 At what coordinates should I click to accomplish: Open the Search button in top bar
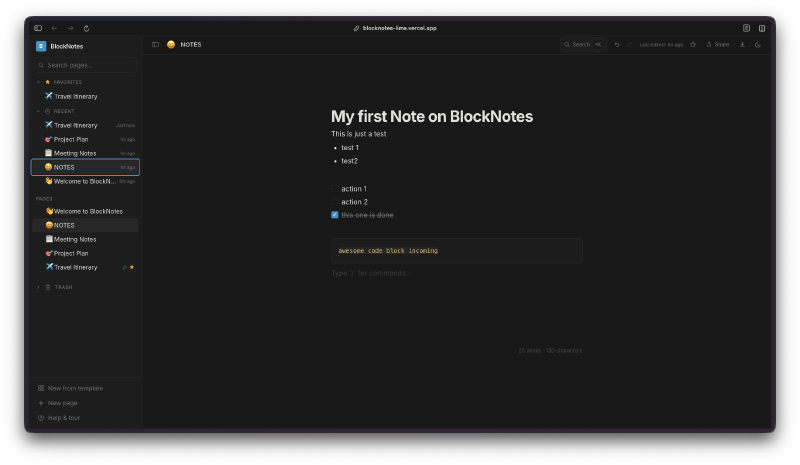[x=583, y=44]
